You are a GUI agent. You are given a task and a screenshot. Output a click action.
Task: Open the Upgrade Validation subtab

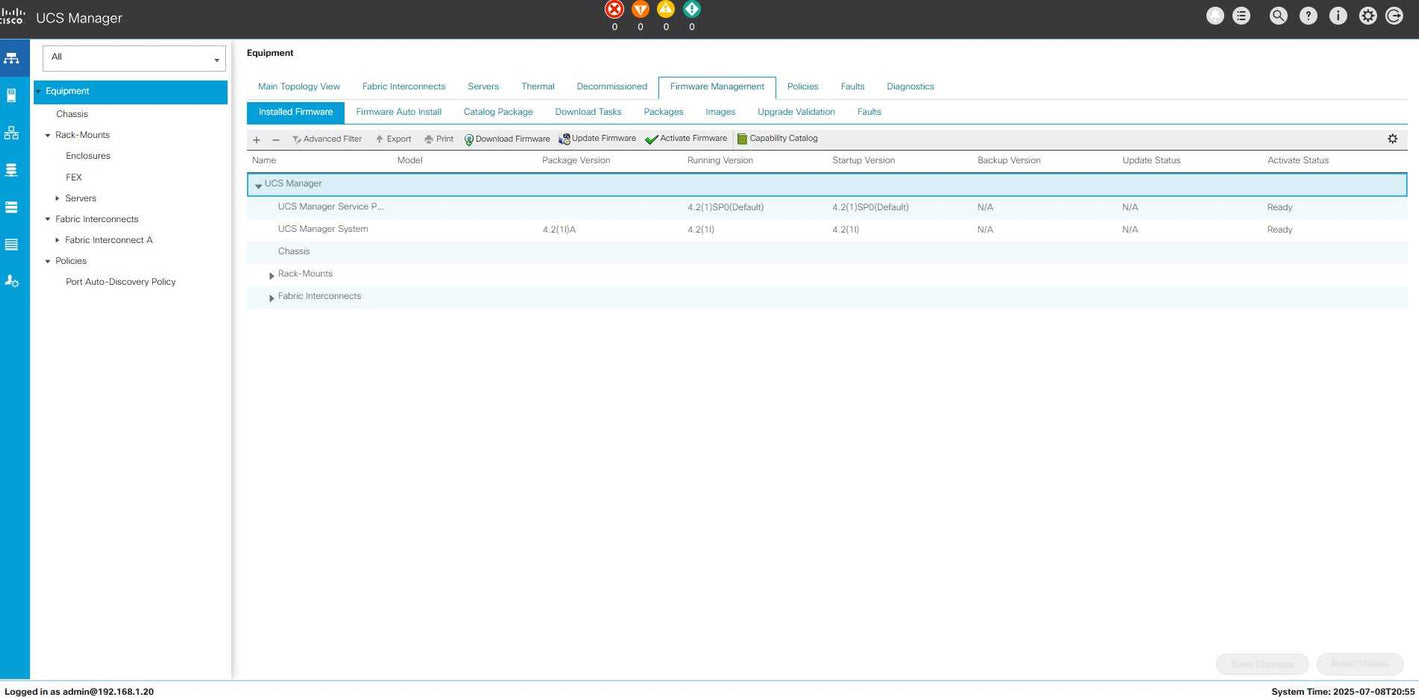coord(796,112)
